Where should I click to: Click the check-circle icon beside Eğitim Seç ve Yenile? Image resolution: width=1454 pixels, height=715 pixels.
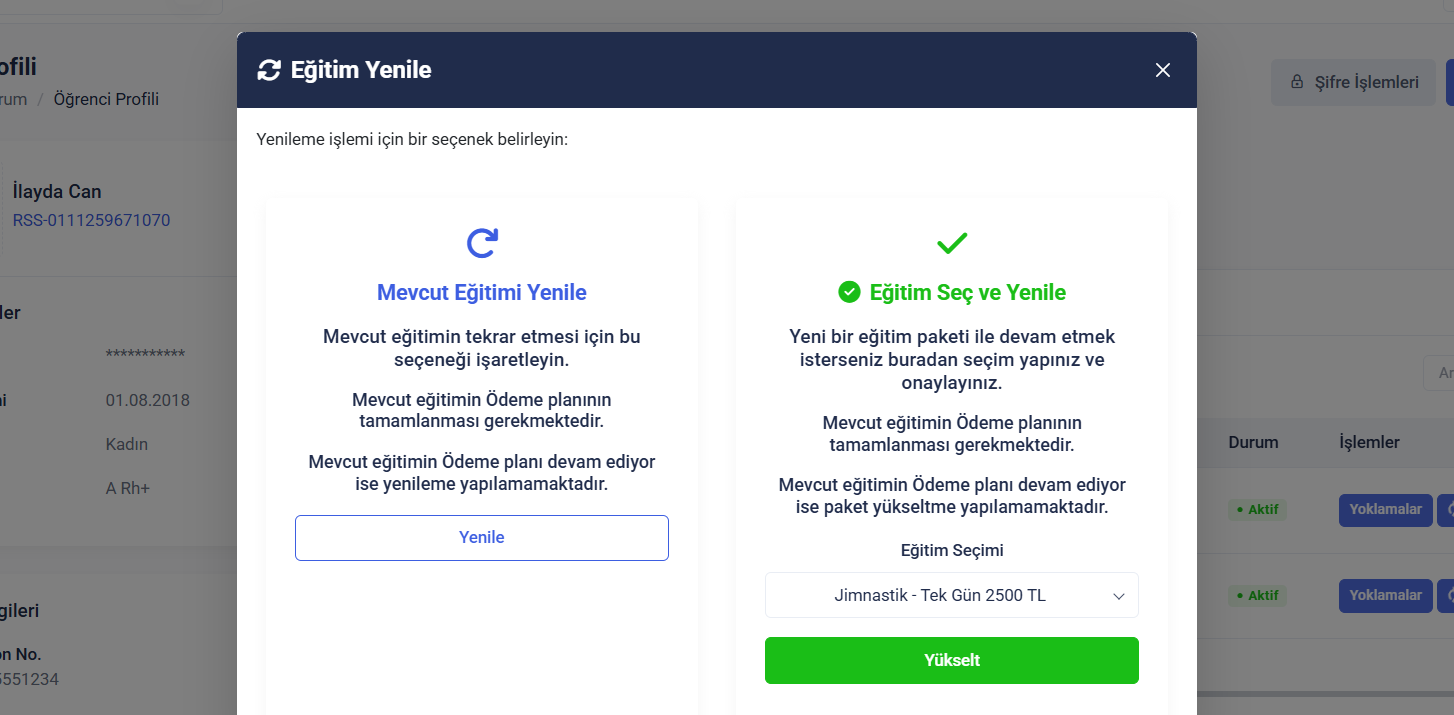tap(849, 292)
